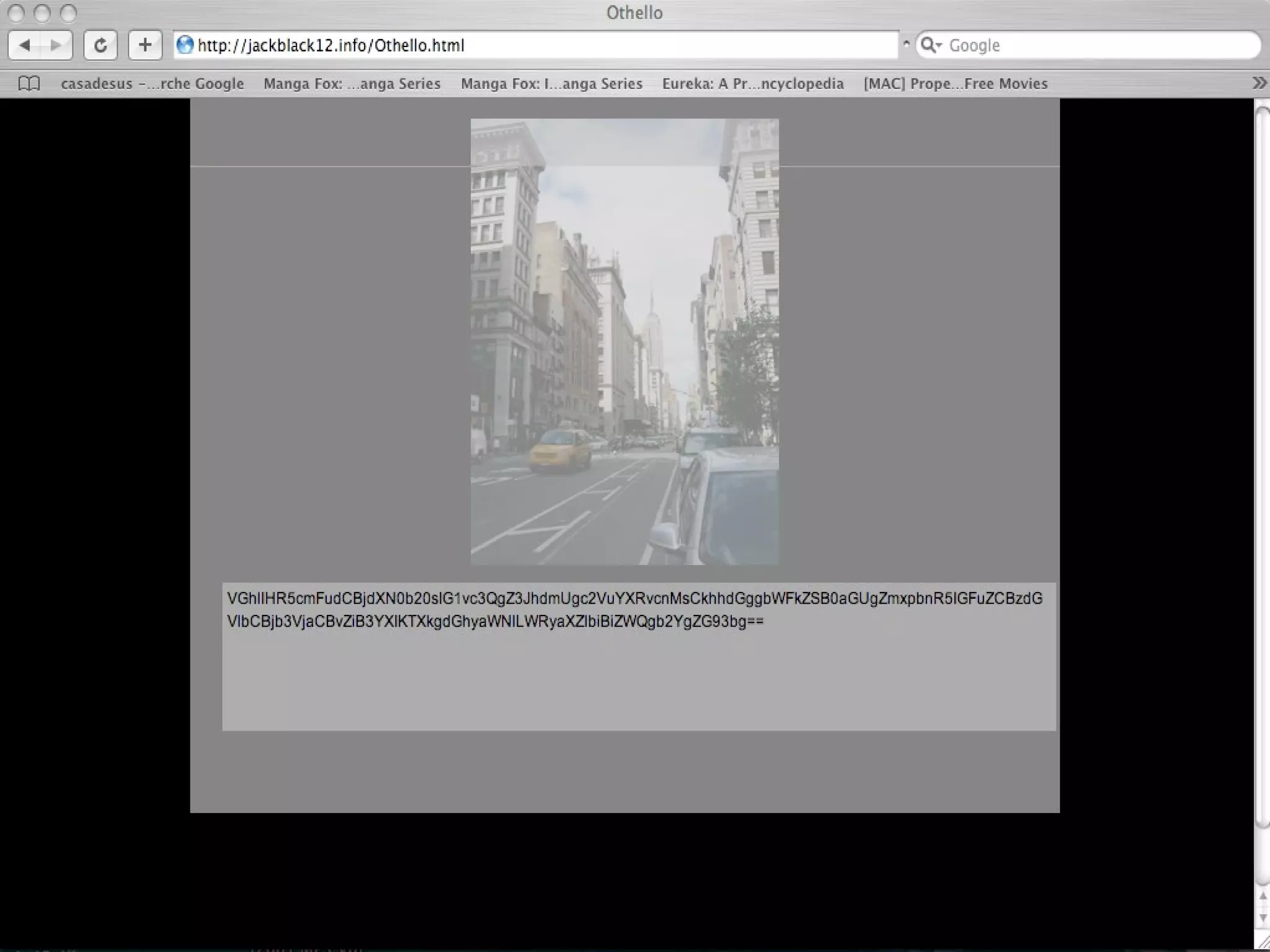Viewport: 1270px width, 952px height.
Task: Click the forward navigation arrow
Action: [56, 45]
